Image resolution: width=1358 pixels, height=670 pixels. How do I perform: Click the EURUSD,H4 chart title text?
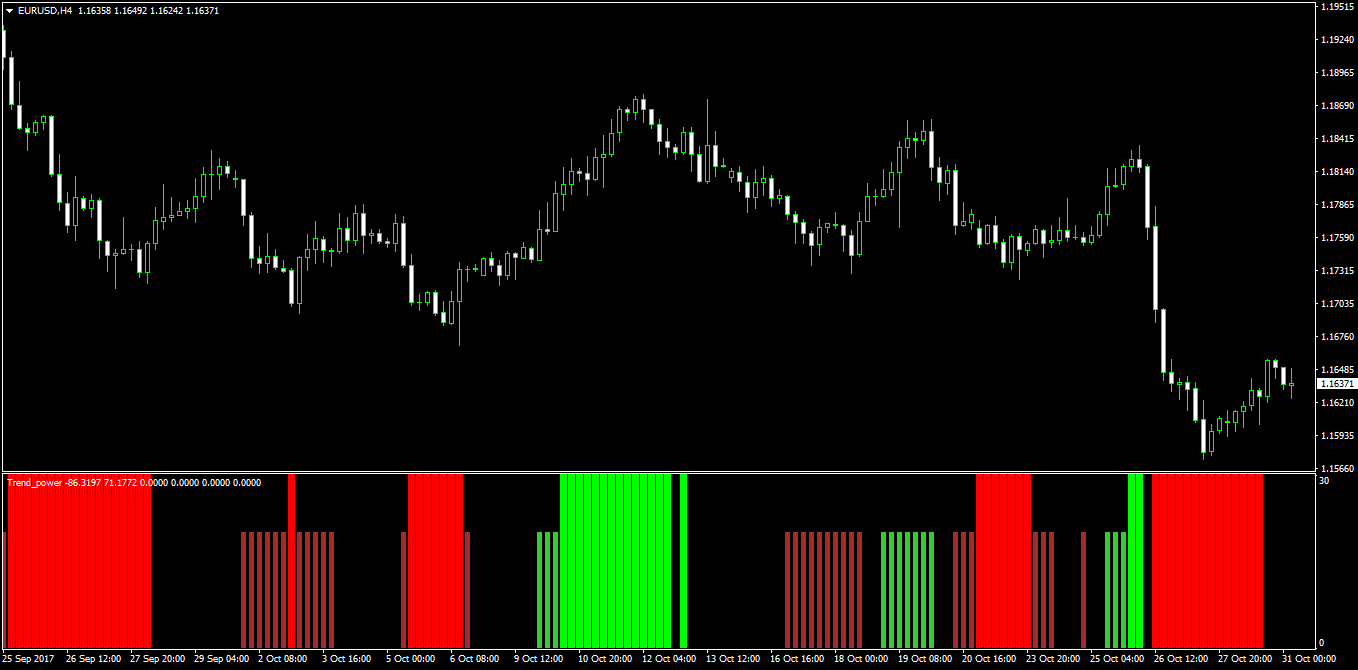(x=43, y=10)
